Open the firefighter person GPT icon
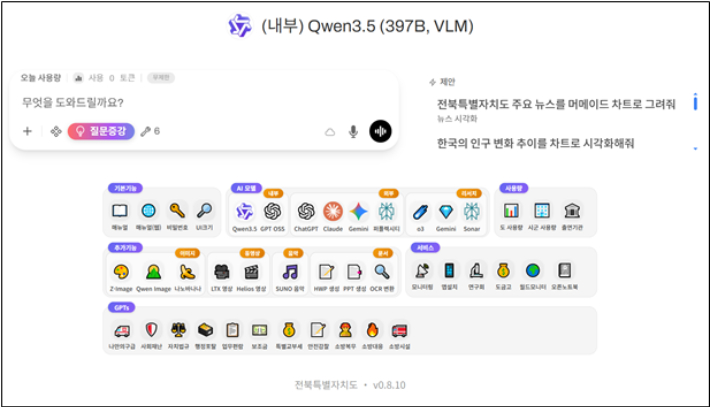This screenshot has width=710, height=407. [x=345, y=330]
